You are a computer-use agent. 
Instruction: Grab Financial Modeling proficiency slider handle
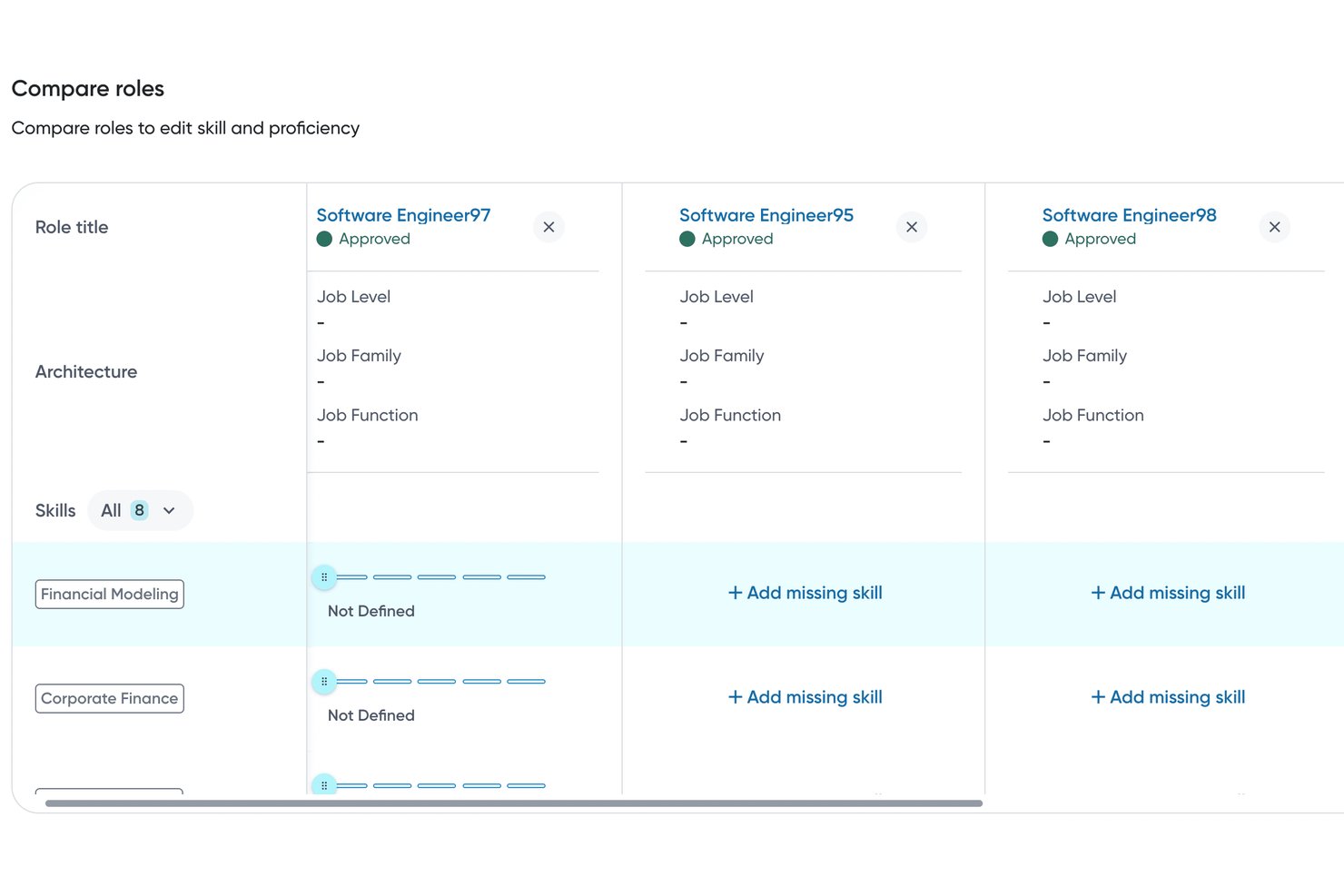click(324, 577)
